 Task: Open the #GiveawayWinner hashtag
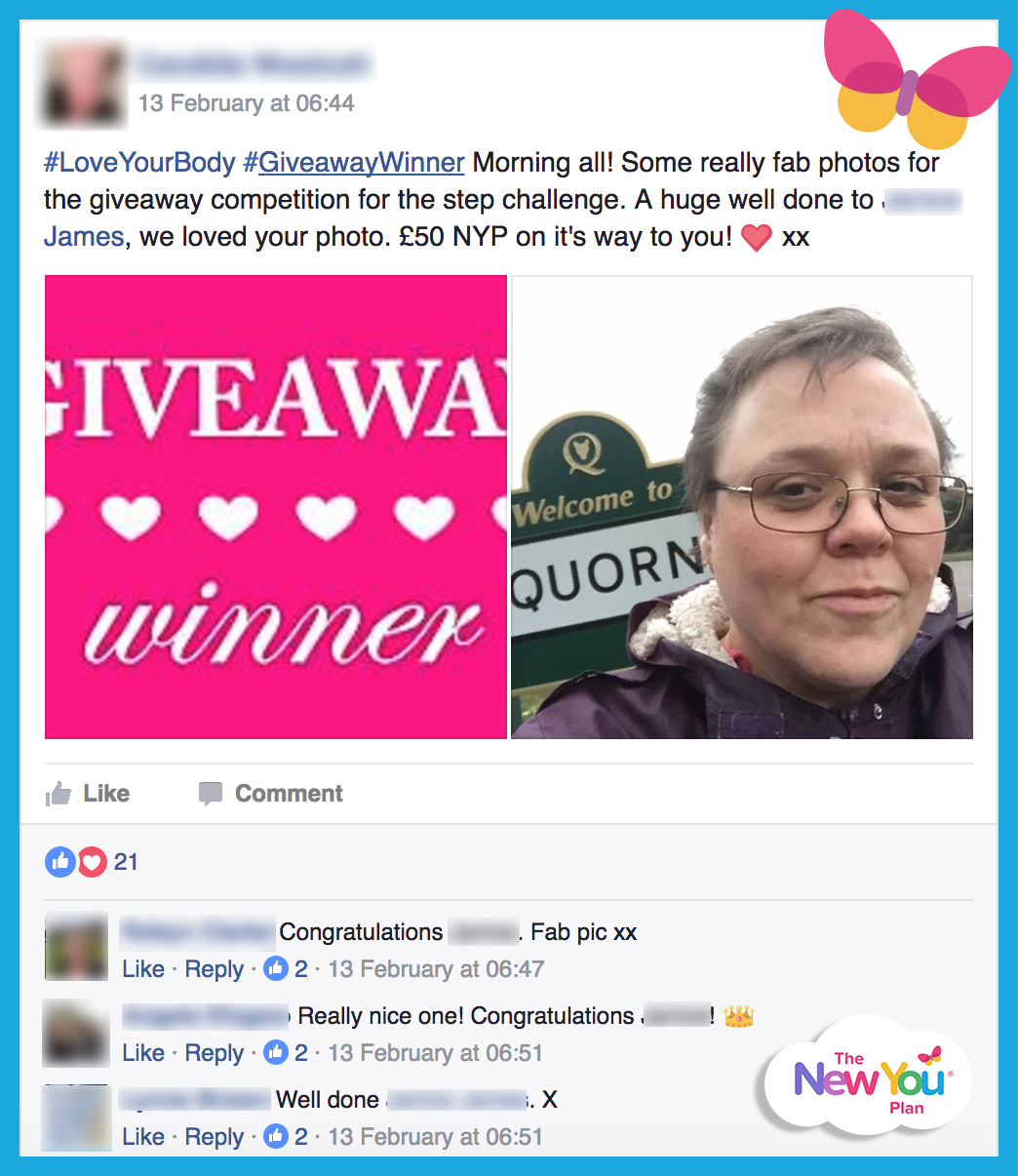[354, 162]
